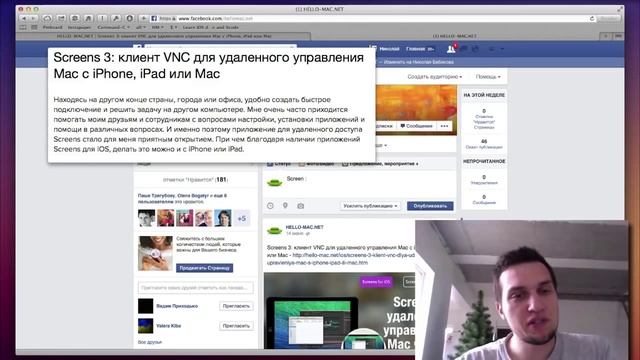Click Вадим Приходько's name in invite list
640x360 pixels.
pyautogui.click(x=177, y=306)
